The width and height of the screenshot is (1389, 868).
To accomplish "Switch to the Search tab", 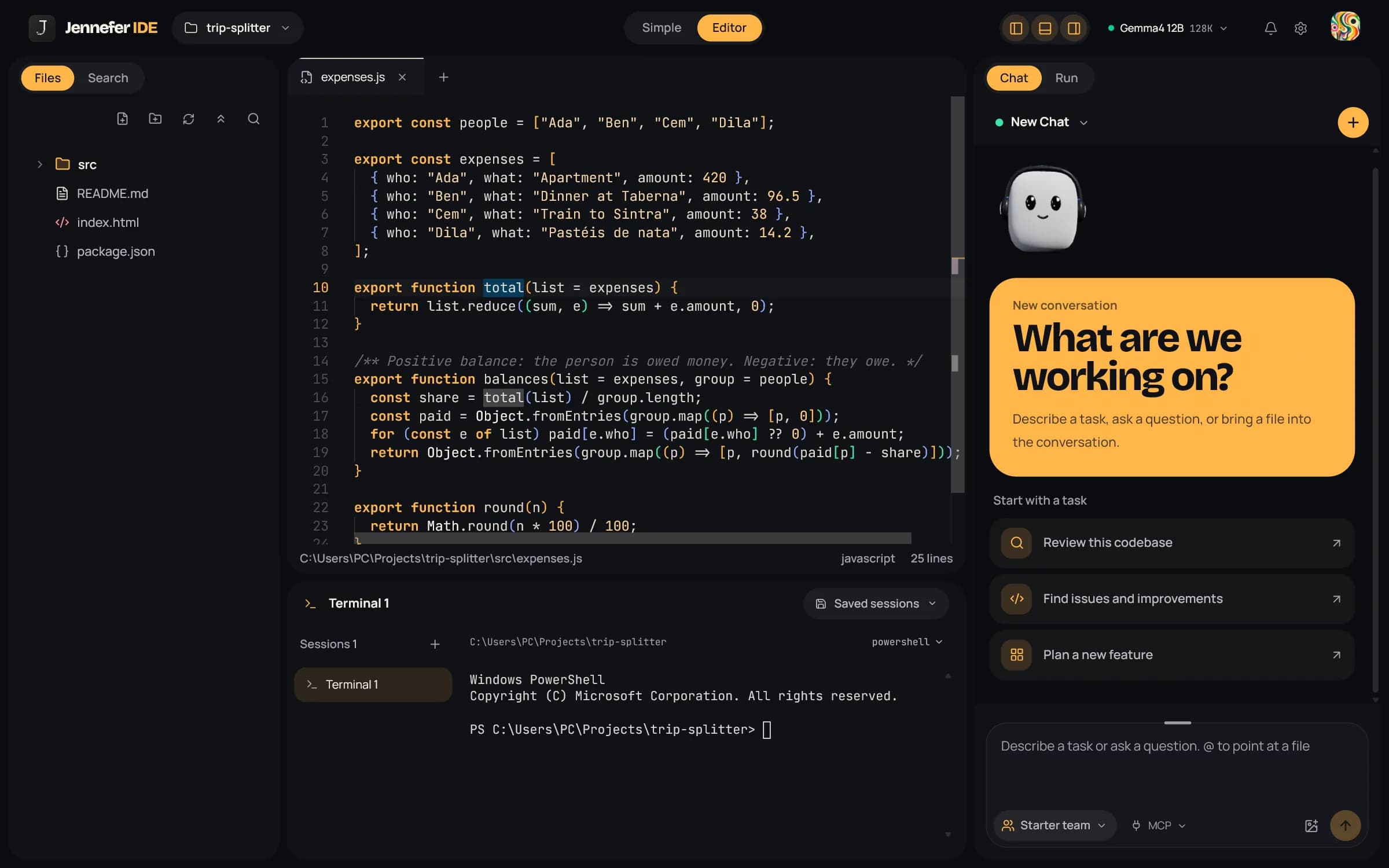I will [x=108, y=78].
